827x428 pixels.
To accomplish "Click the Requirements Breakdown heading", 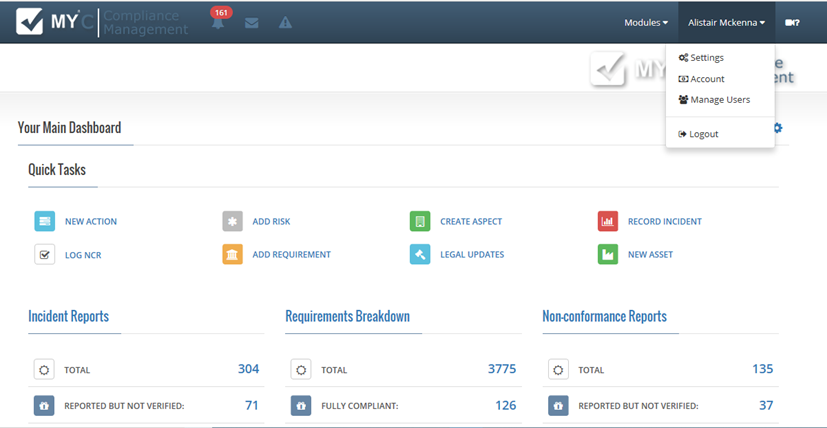I will (x=347, y=316).
